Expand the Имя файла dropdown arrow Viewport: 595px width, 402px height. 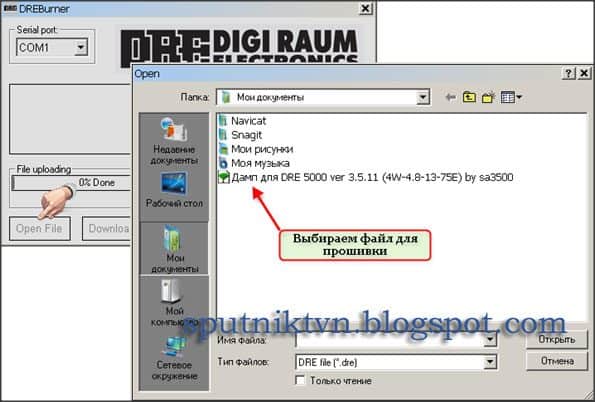coord(490,340)
